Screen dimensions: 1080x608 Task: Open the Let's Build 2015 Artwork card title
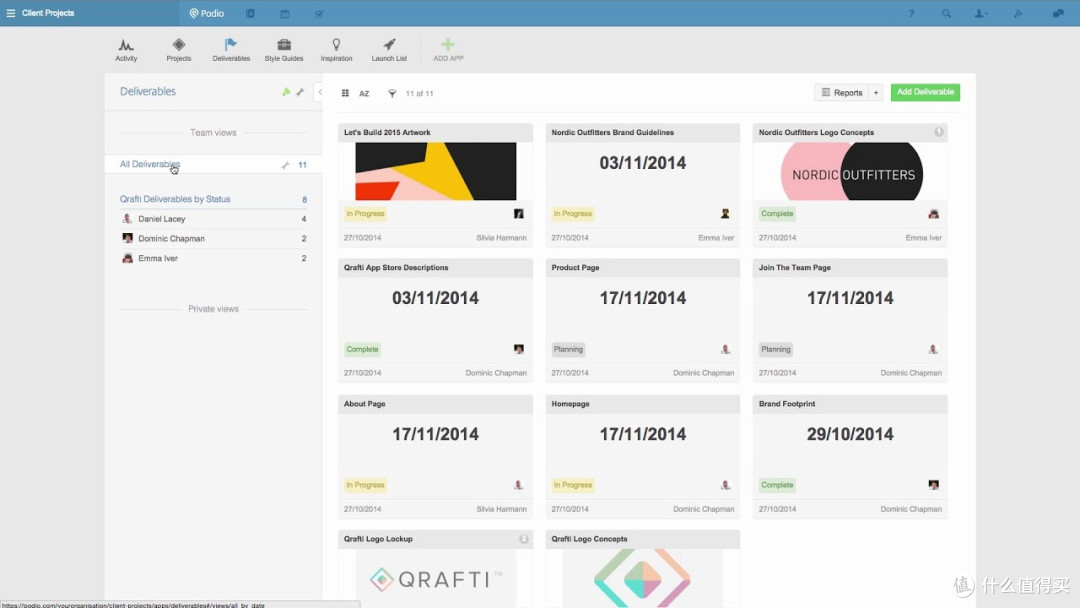pos(387,132)
